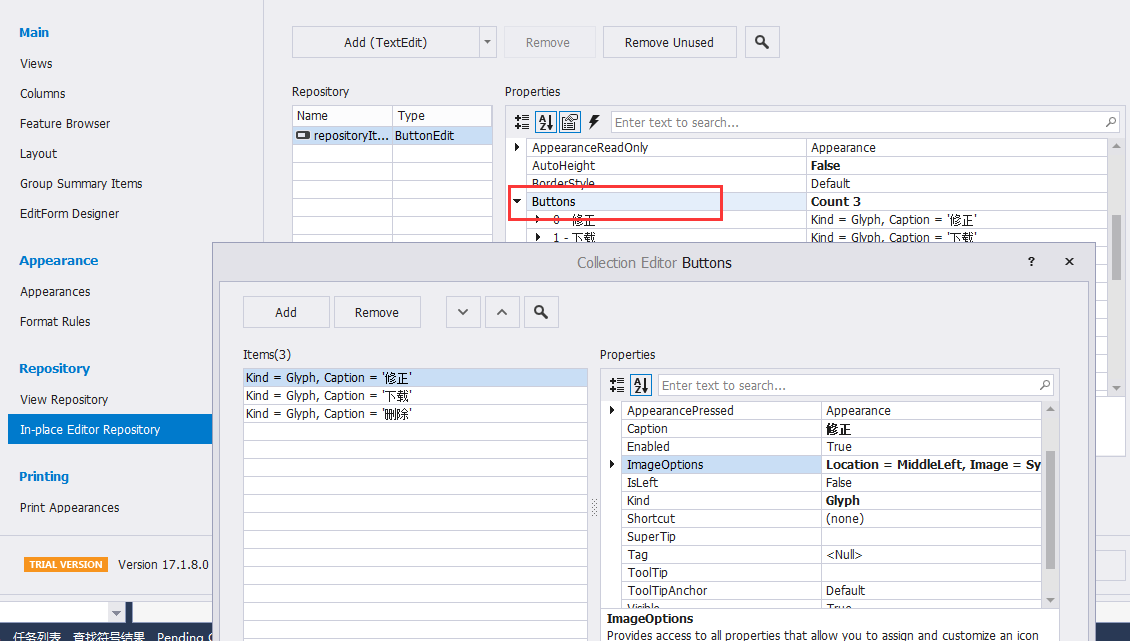Image resolution: width=1130 pixels, height=641 pixels.
Task: Click the search magnifier icon beside Remove Unused
Action: [x=762, y=42]
